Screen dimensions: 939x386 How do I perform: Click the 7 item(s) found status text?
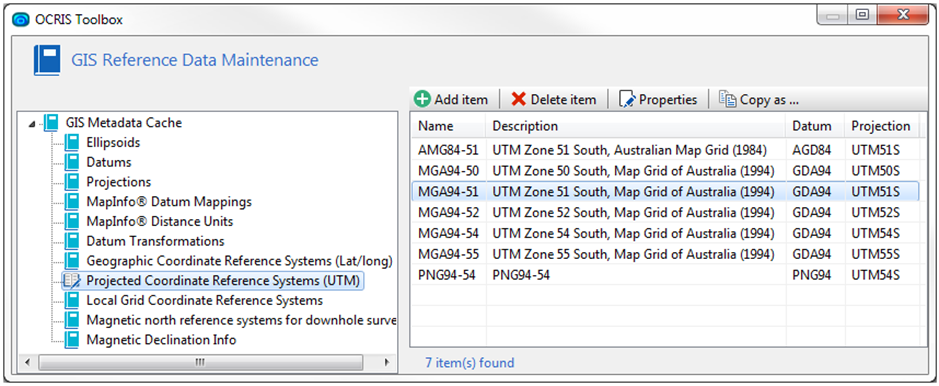[x=470, y=362]
